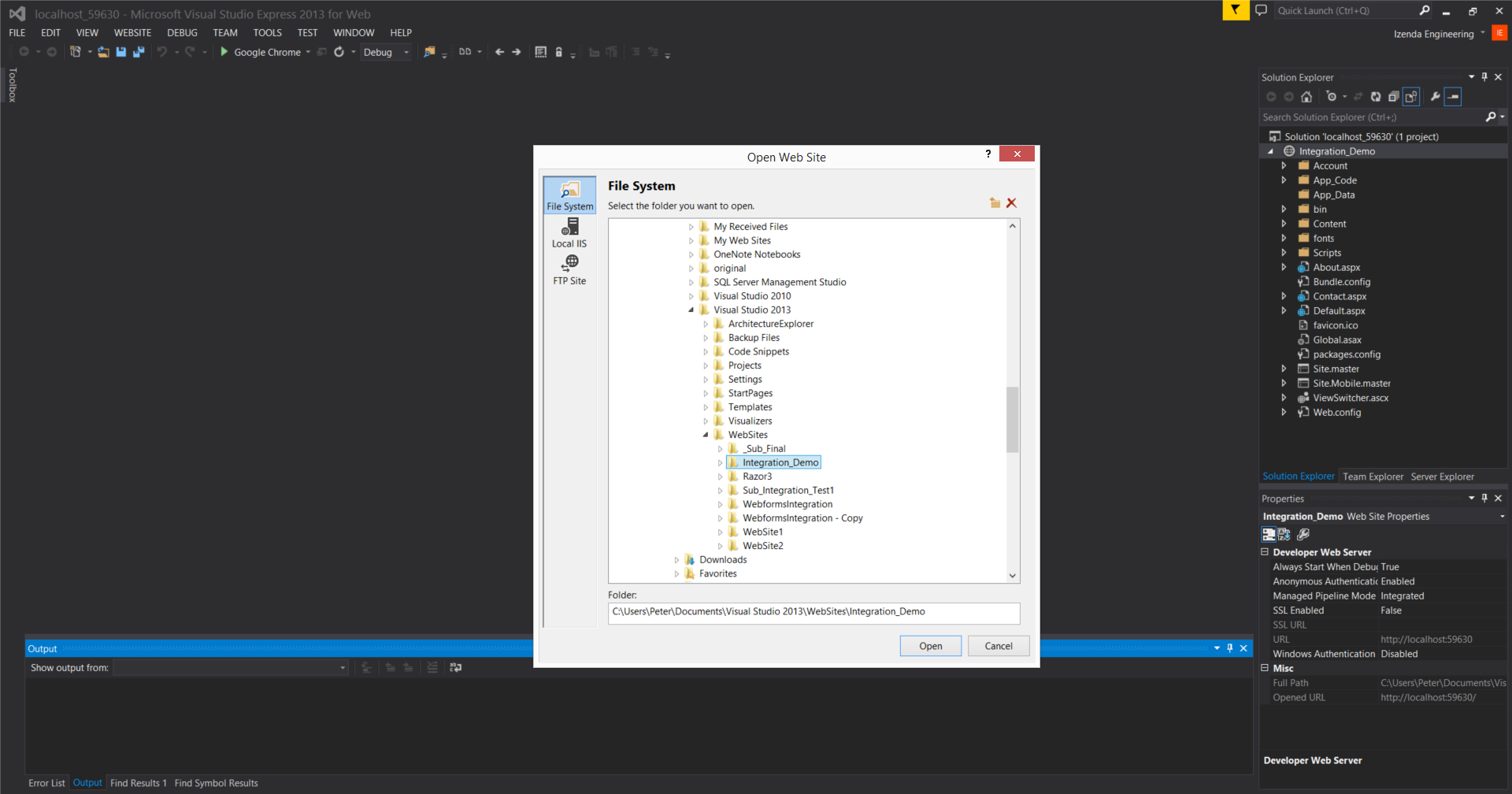Switch to the Error List tab
1512x794 pixels.
(x=46, y=783)
